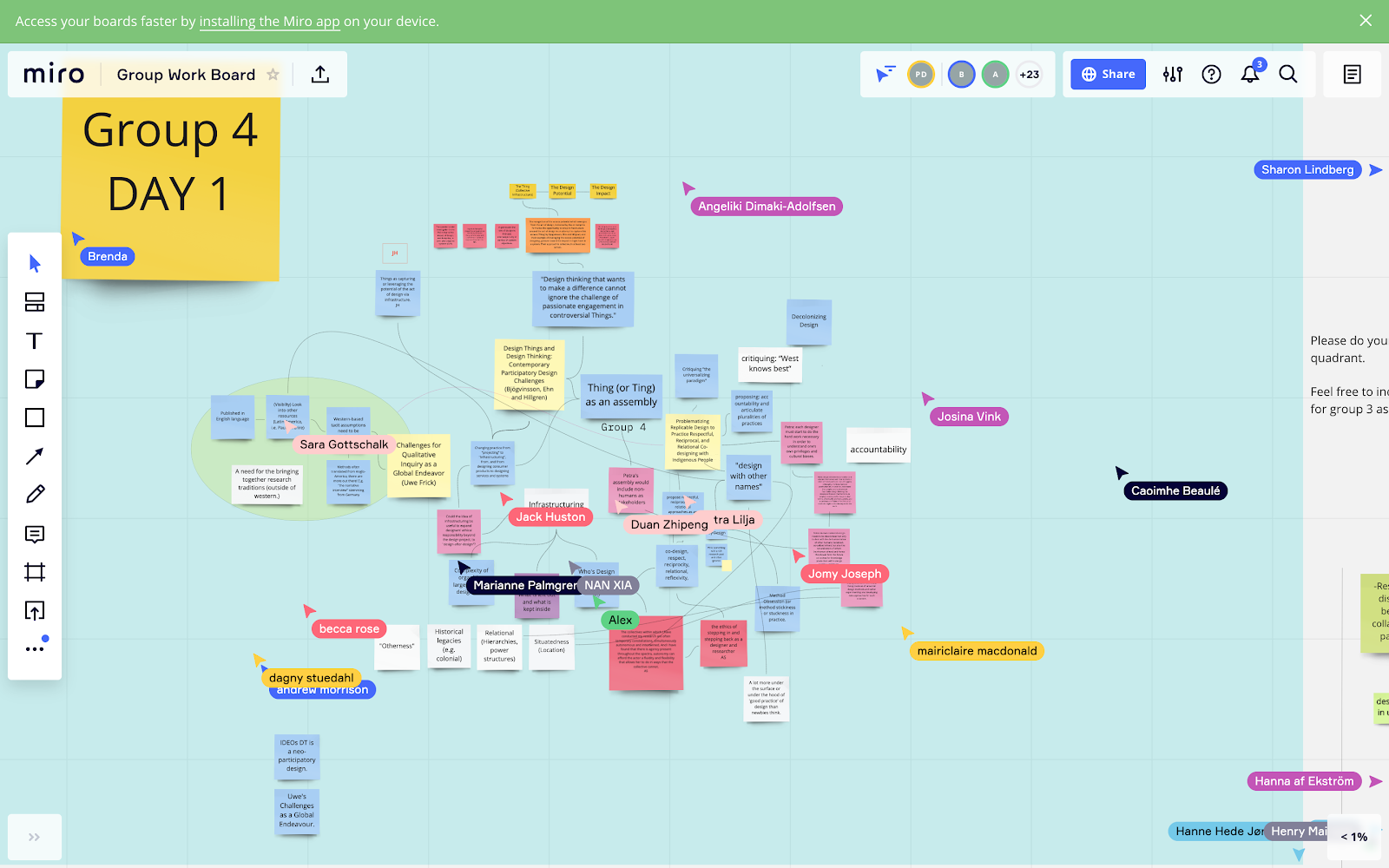Screen dimensions: 1389x868
Task: Follow the installing the Miro app link
Action: coord(269,22)
